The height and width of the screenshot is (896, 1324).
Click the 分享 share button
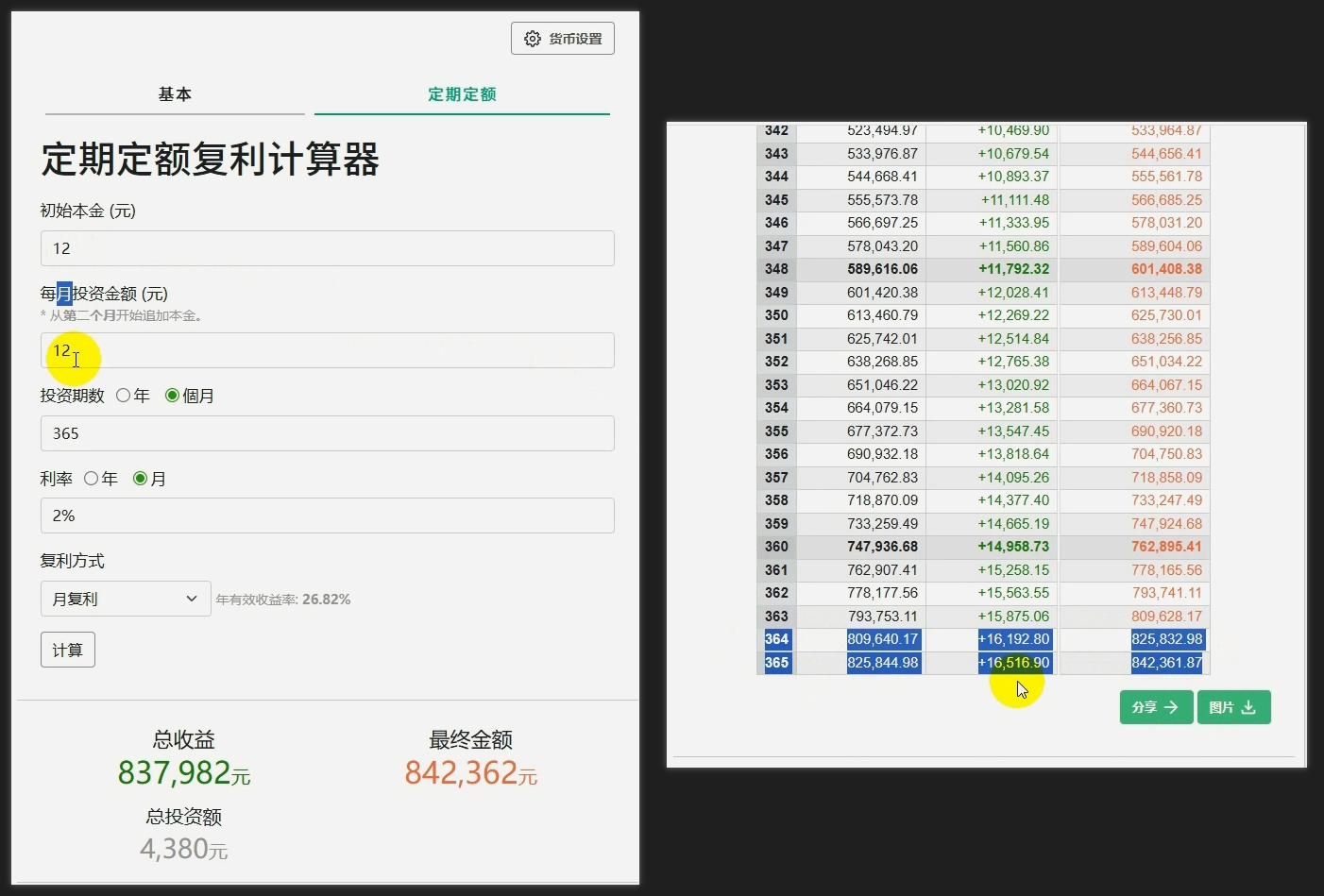pos(1157,707)
